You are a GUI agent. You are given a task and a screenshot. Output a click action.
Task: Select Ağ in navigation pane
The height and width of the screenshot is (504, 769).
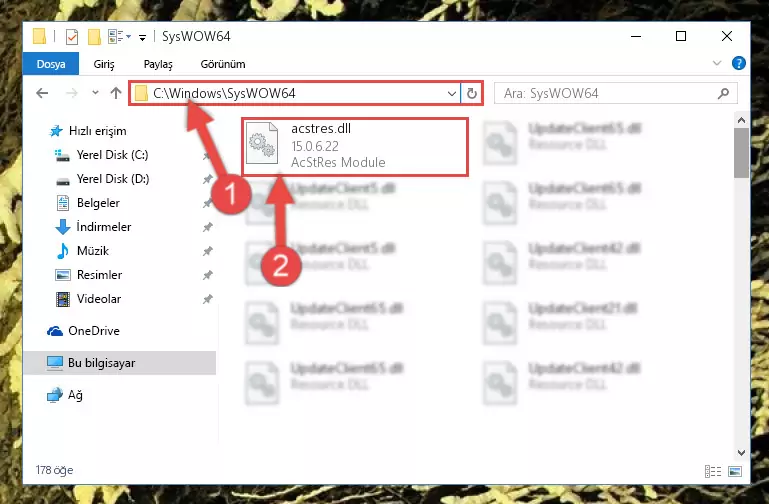pos(75,395)
